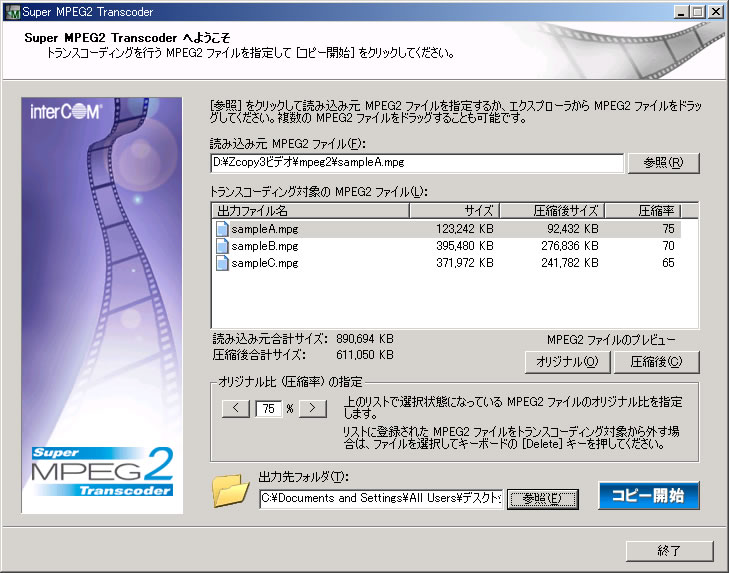Start transcoding with コピー開始 button
The width and height of the screenshot is (729, 573).
pyautogui.click(x=649, y=495)
